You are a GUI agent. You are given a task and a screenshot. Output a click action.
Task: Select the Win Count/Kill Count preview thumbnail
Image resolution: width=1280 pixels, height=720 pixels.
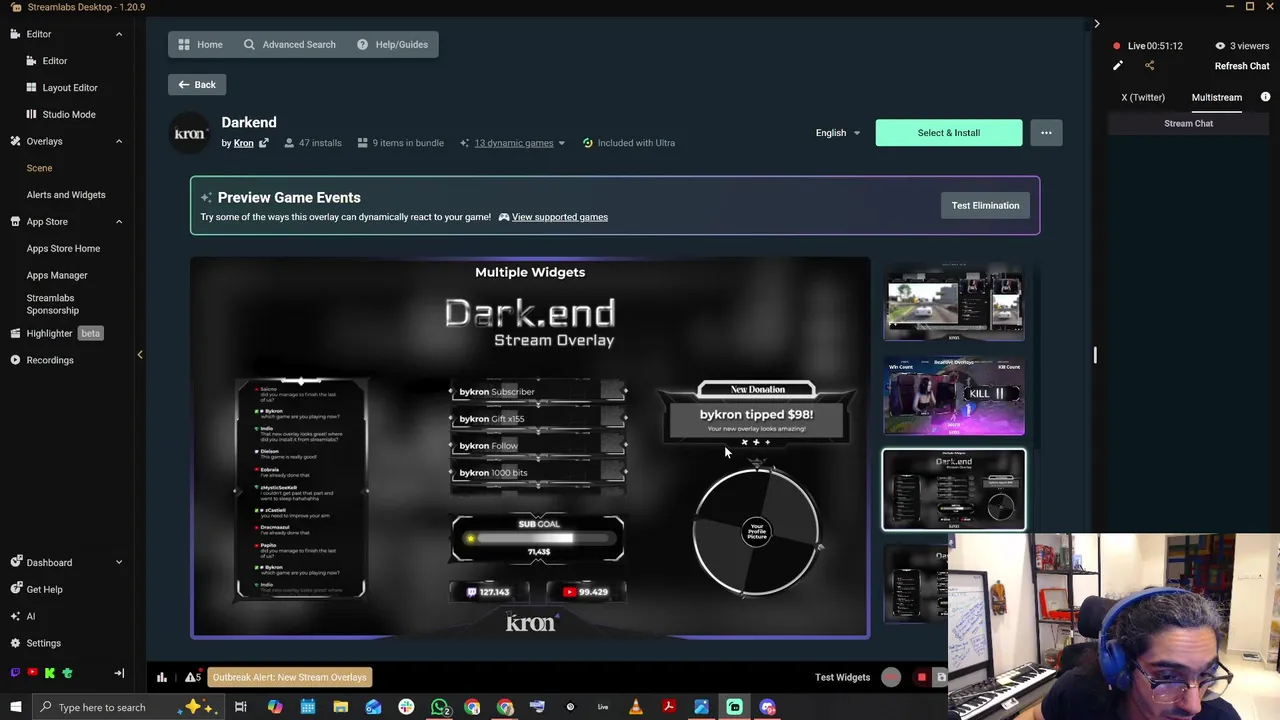(x=954, y=397)
